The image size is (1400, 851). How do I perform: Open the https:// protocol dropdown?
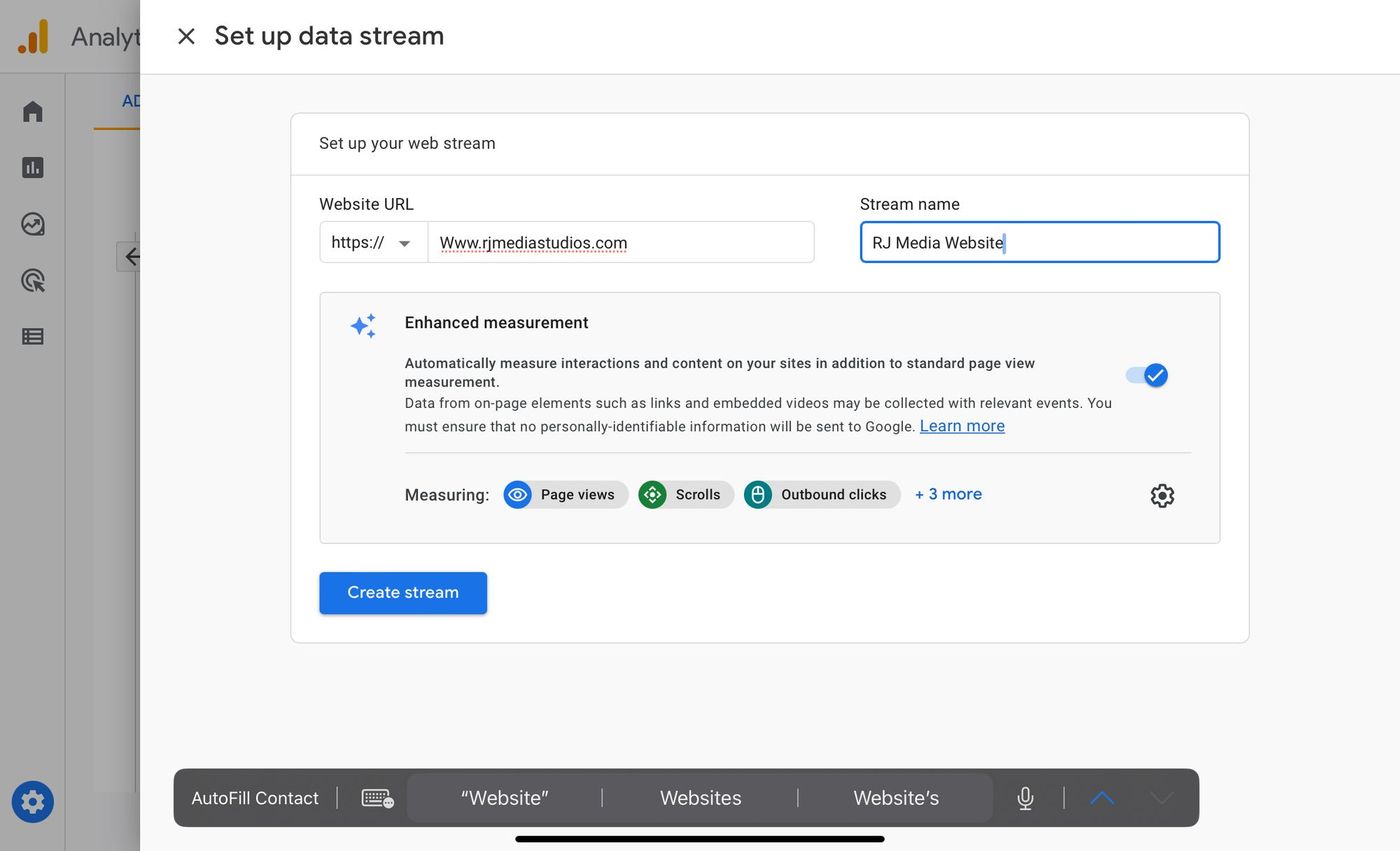click(373, 243)
